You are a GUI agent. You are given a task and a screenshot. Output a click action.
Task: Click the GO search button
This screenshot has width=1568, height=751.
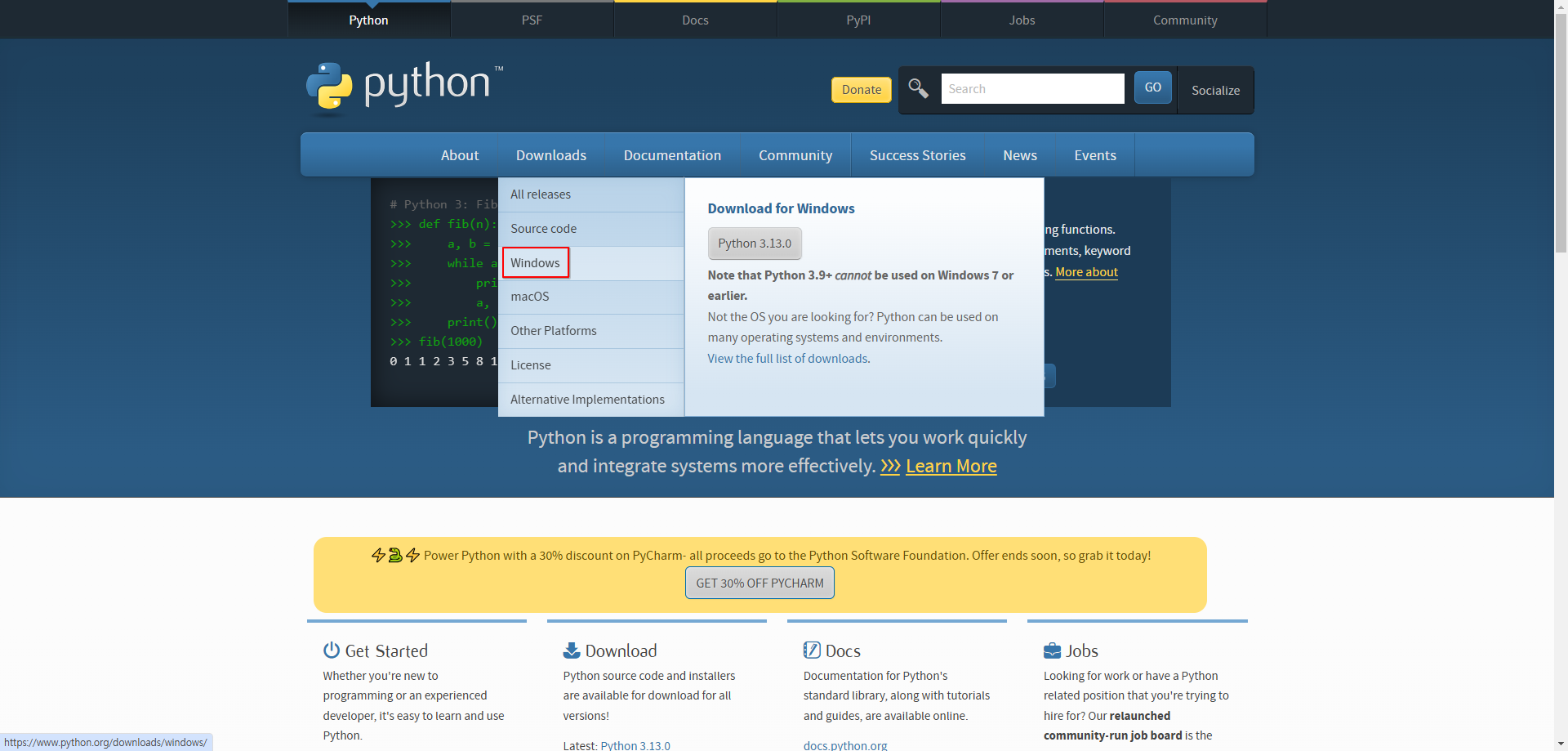(x=1153, y=87)
